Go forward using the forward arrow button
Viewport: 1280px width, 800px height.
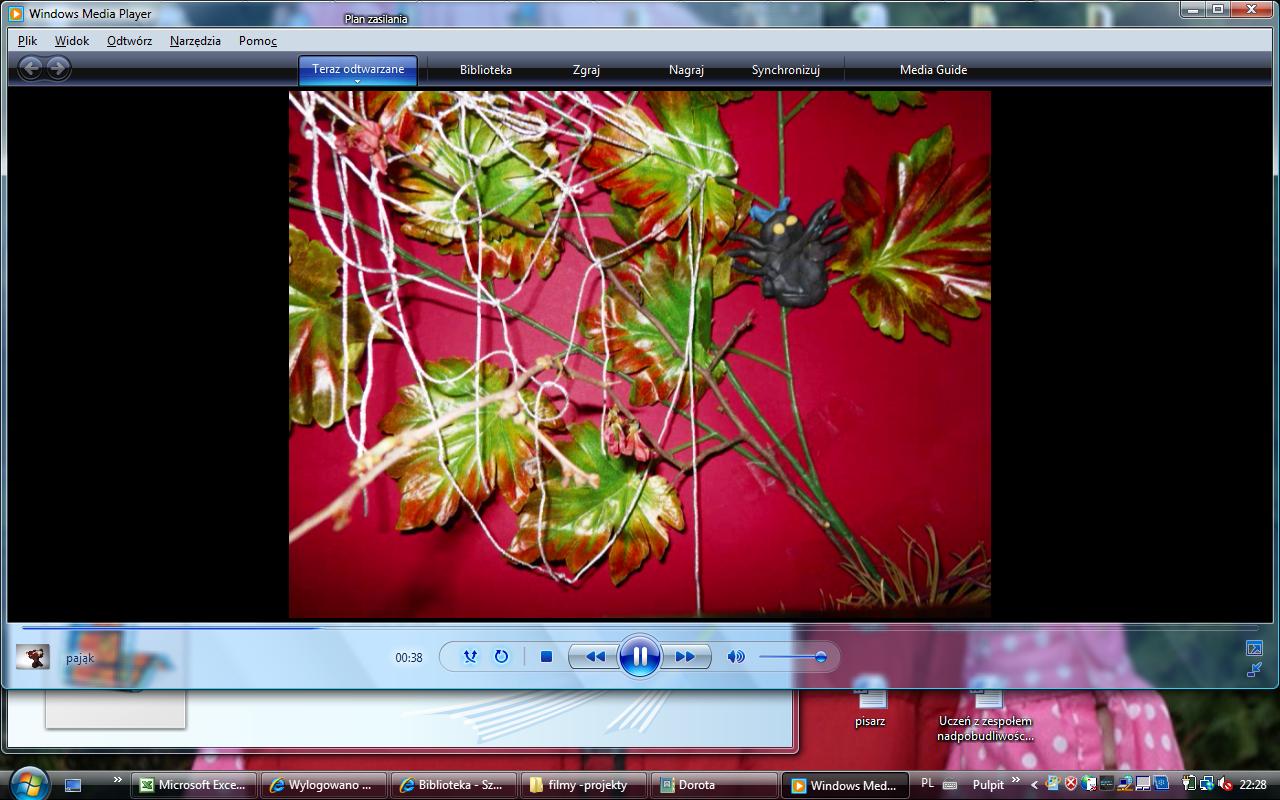click(x=59, y=68)
